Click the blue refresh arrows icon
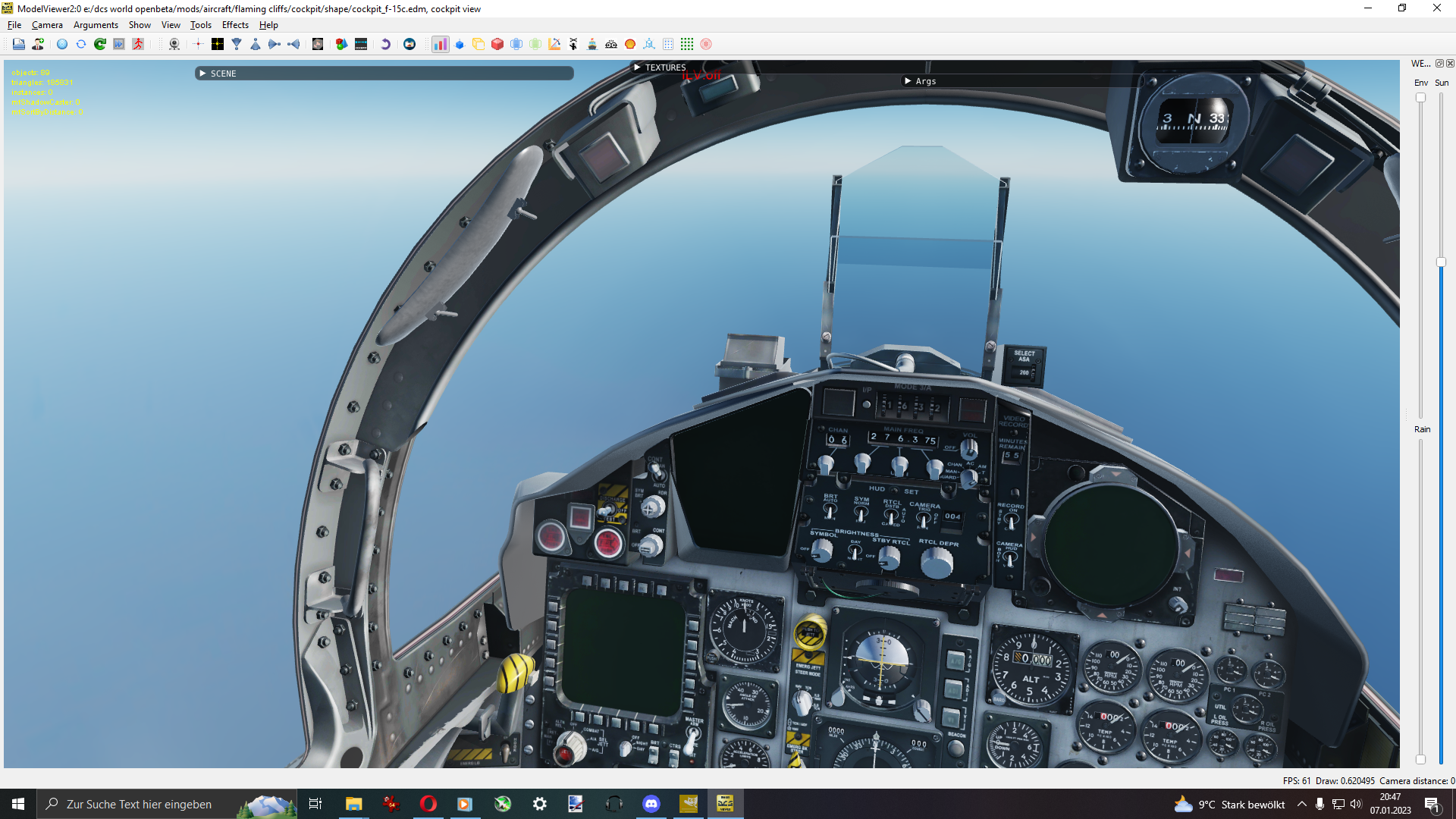 click(x=81, y=44)
